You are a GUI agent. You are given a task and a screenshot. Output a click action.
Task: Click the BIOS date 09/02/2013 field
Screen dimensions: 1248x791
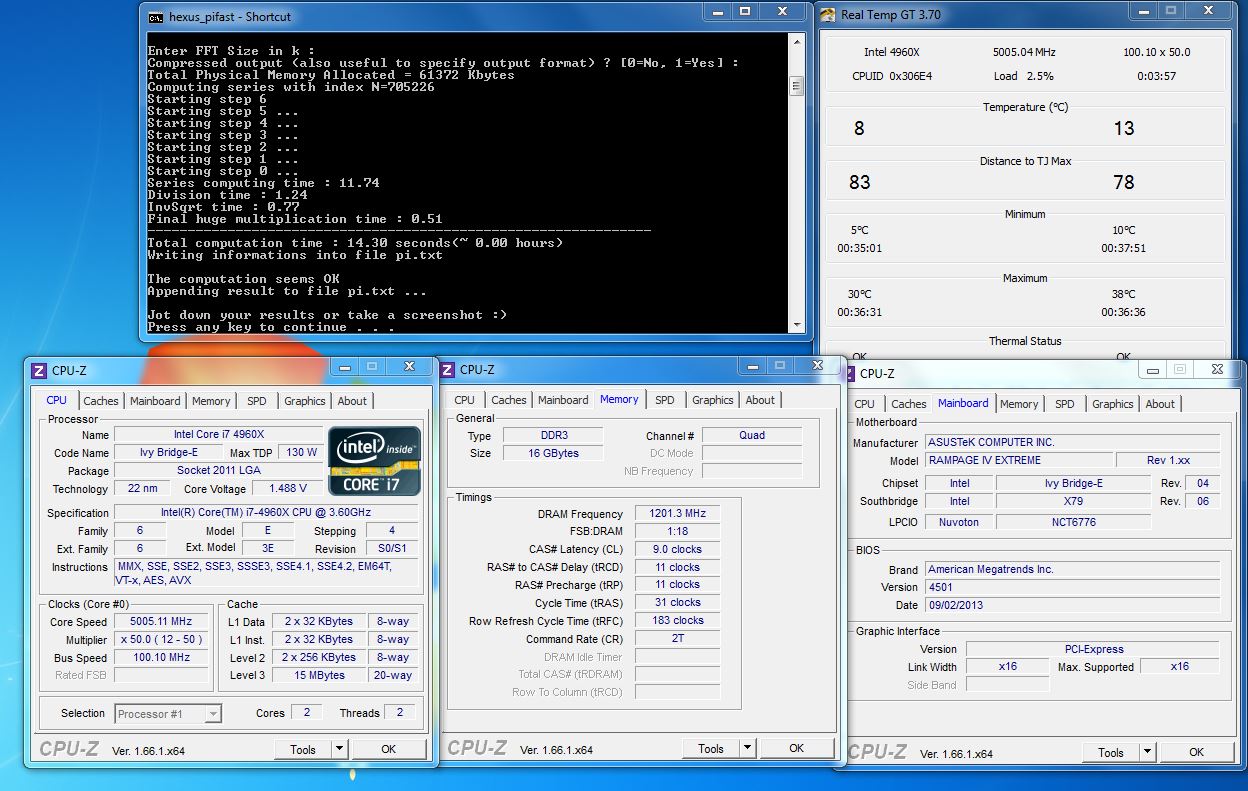(x=1072, y=605)
